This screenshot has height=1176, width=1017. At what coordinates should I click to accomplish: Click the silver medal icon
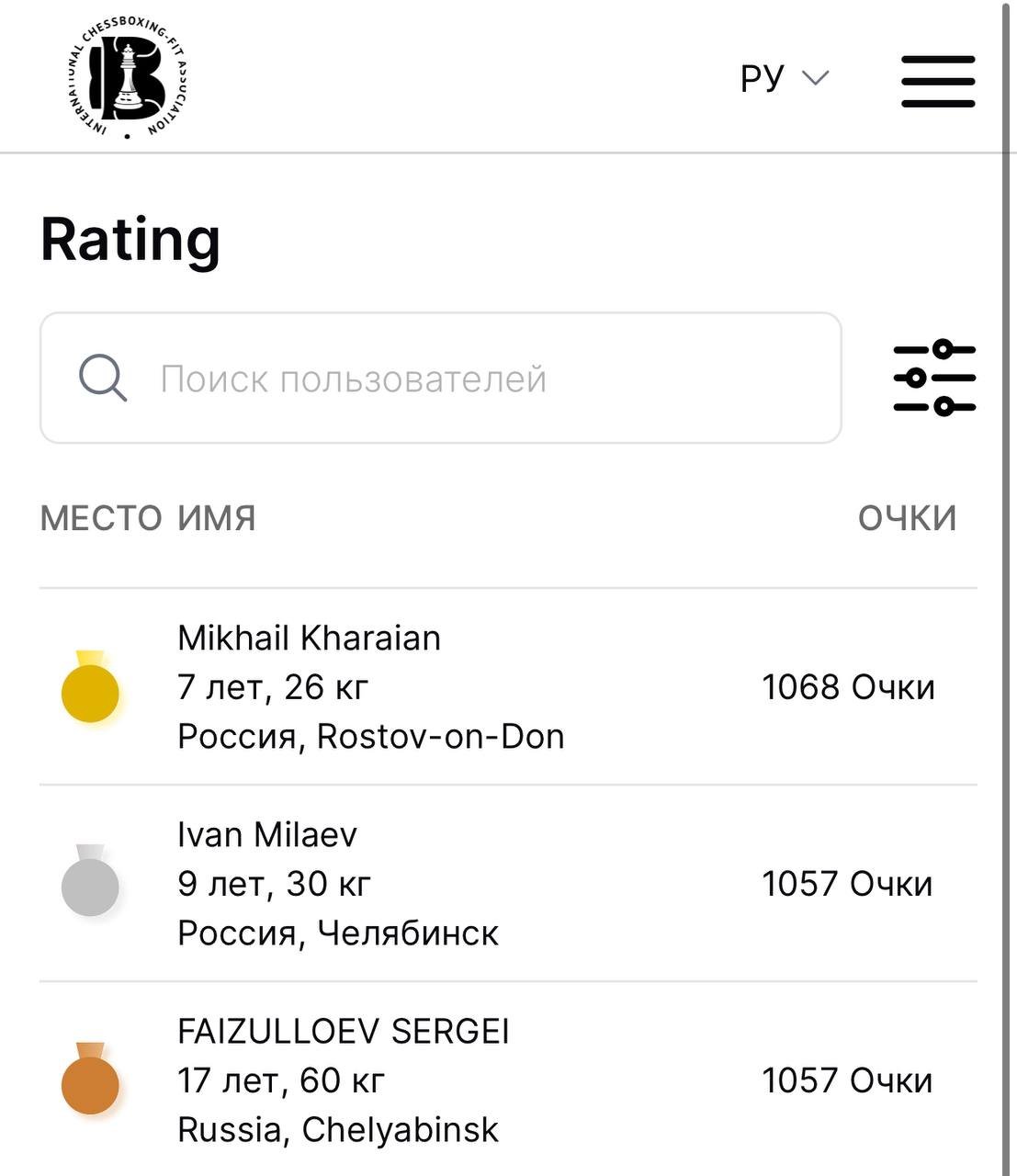point(90,881)
